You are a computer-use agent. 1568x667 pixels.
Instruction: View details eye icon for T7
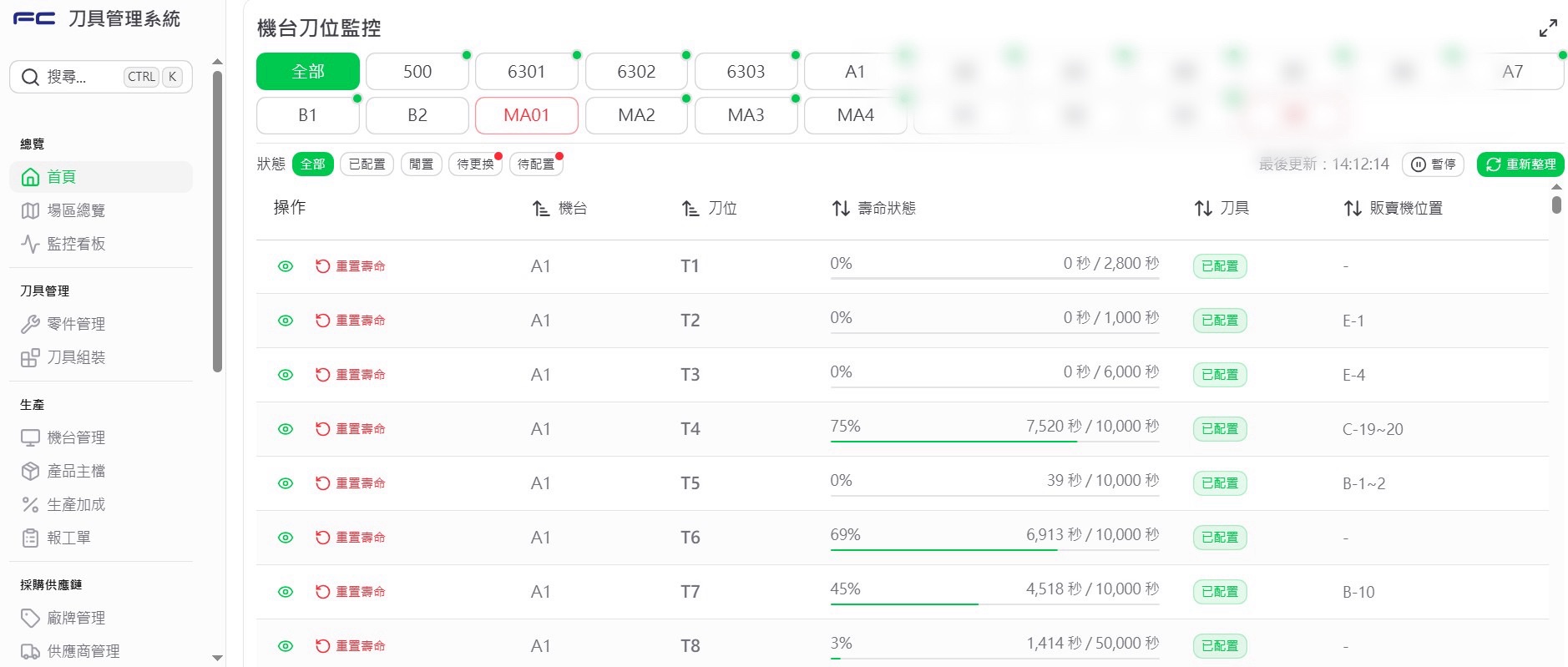click(x=286, y=592)
